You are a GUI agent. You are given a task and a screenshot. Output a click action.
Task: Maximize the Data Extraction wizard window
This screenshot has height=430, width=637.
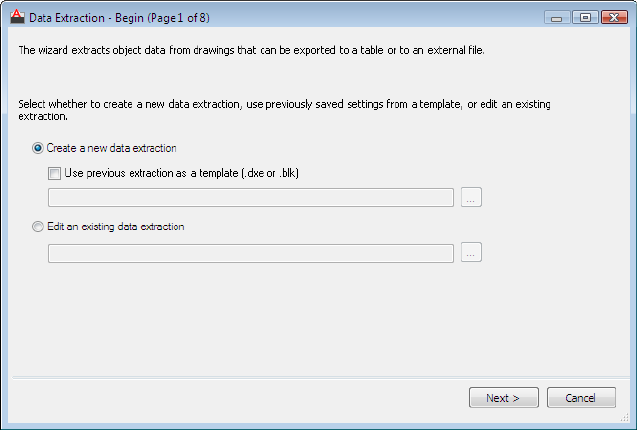[x=584, y=17]
